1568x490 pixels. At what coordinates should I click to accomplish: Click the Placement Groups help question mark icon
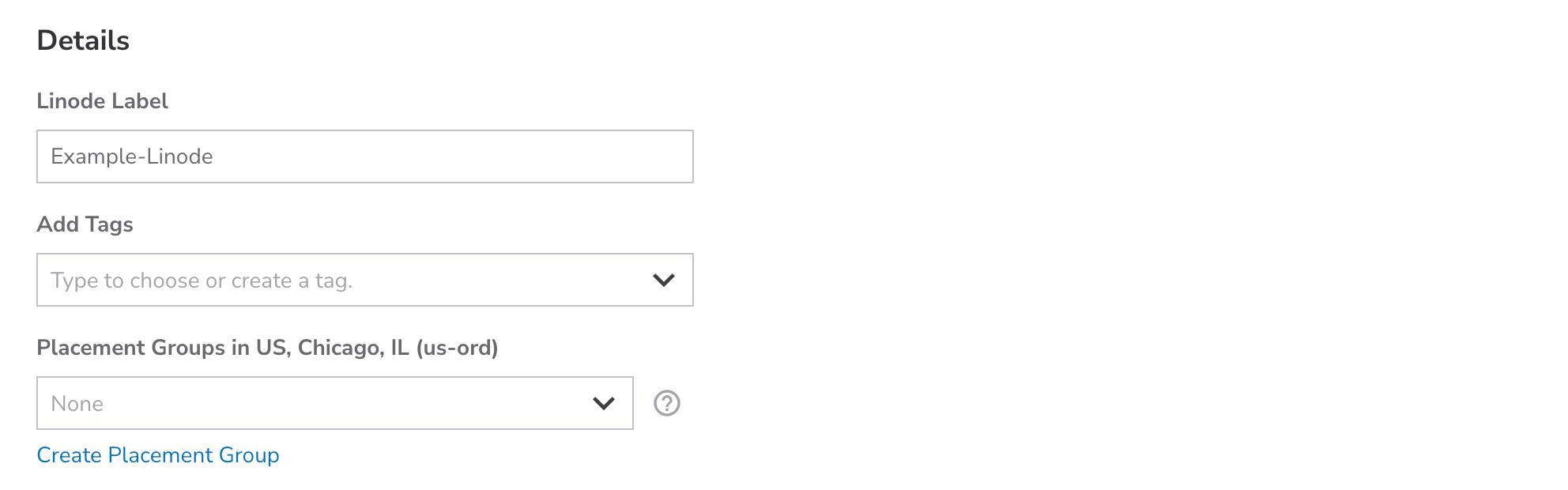[x=667, y=403]
